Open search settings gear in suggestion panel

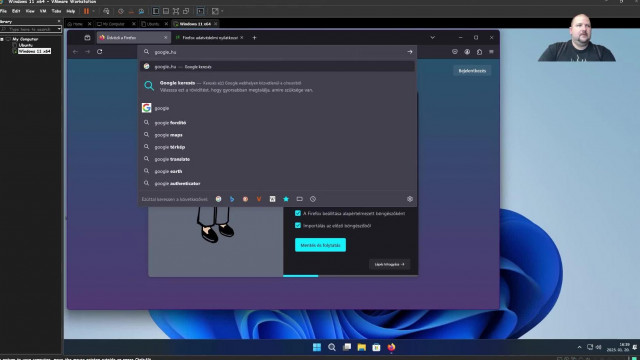pos(410,199)
